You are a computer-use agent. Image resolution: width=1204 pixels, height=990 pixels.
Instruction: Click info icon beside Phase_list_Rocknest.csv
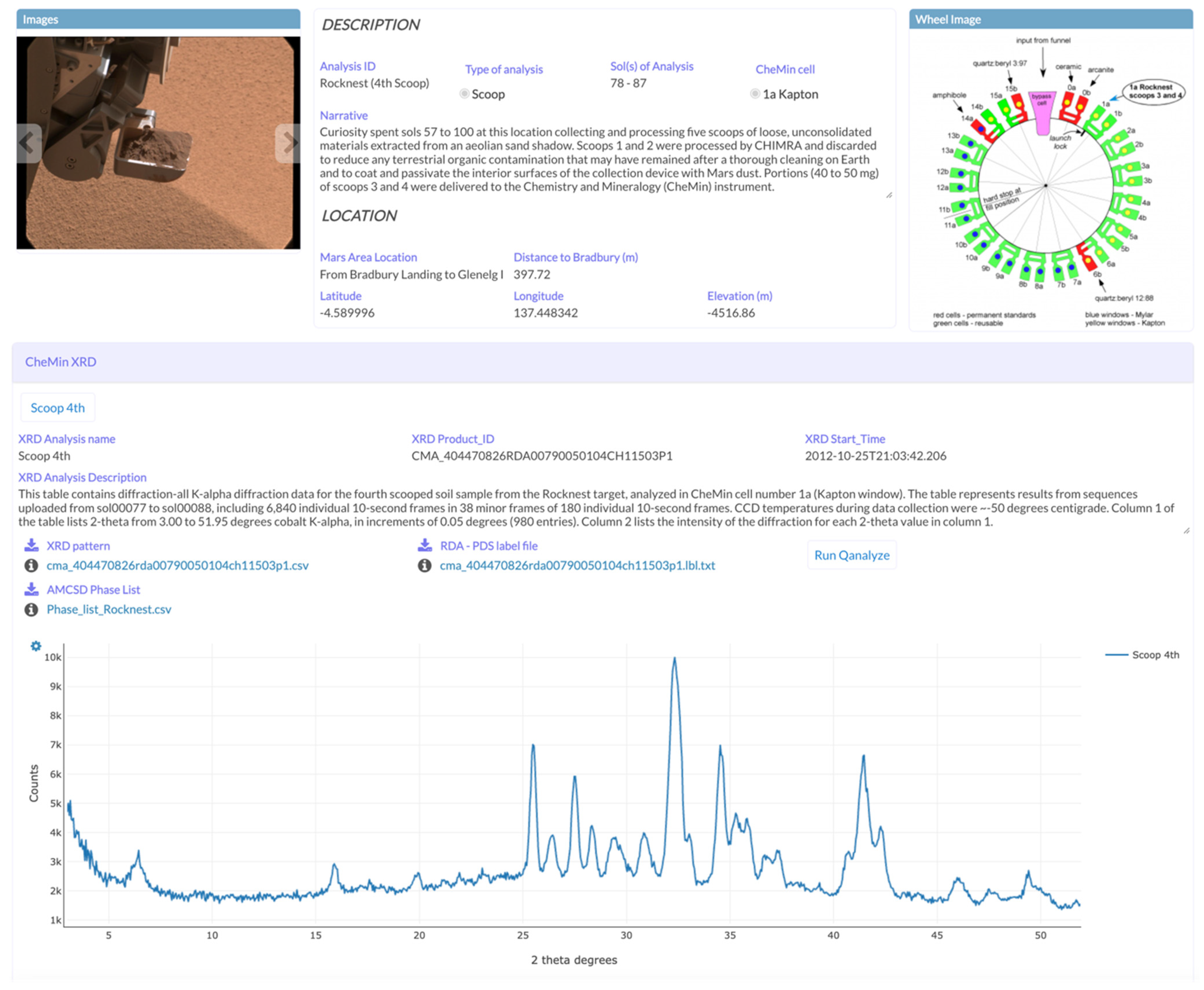31,609
